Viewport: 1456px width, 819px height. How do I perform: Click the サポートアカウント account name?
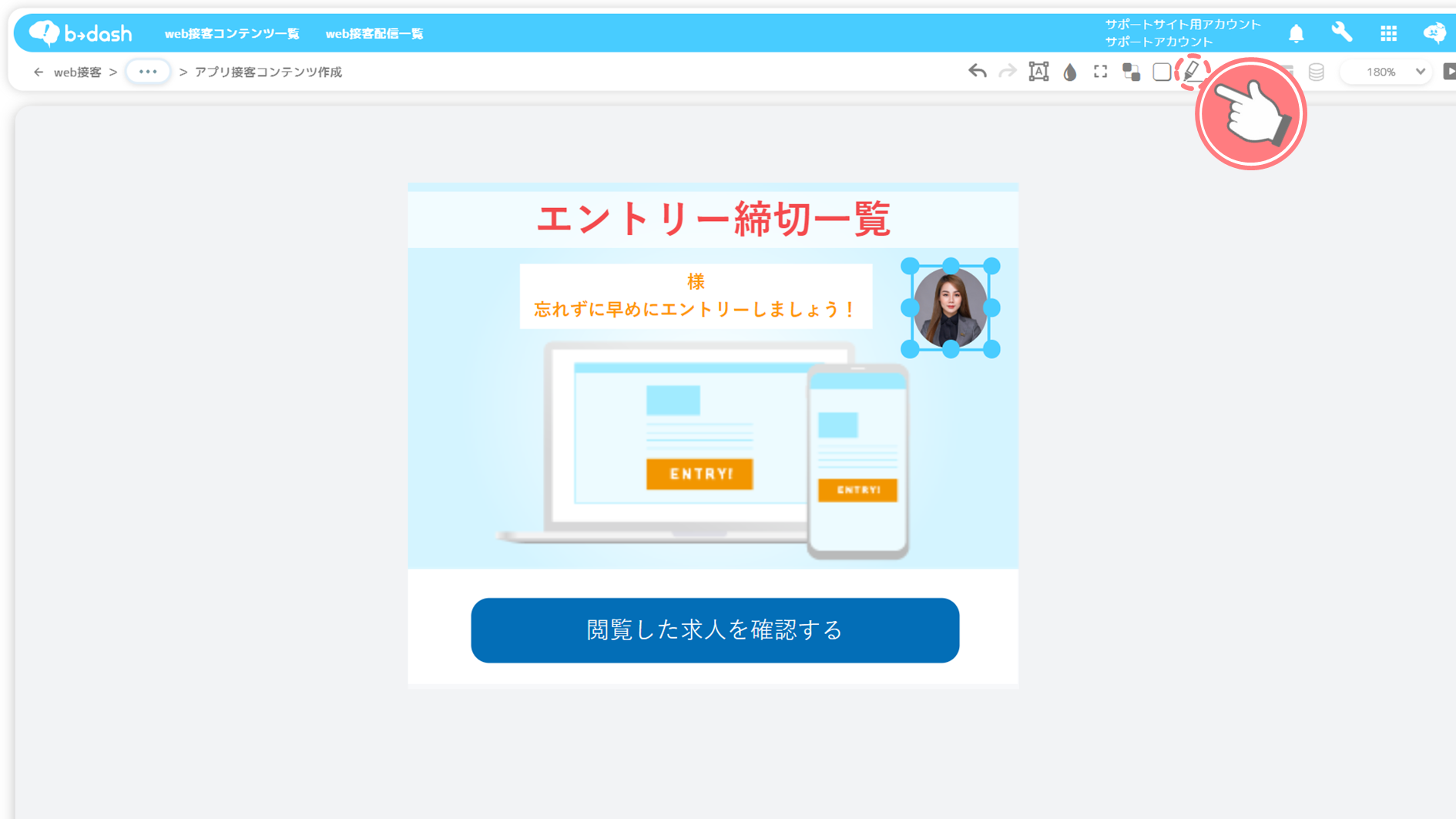point(1159,42)
